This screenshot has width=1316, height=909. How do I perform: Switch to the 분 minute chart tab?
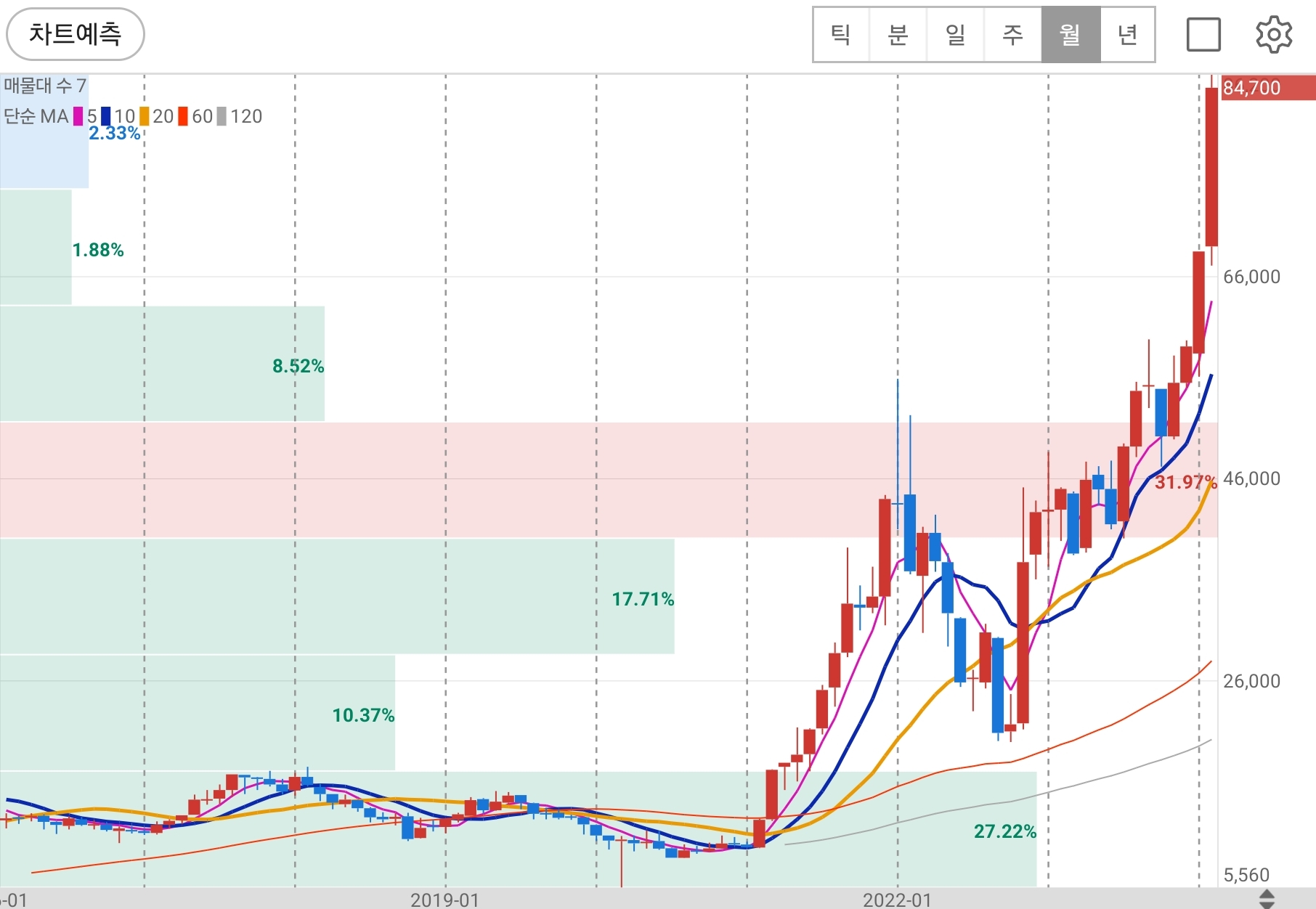click(x=898, y=34)
